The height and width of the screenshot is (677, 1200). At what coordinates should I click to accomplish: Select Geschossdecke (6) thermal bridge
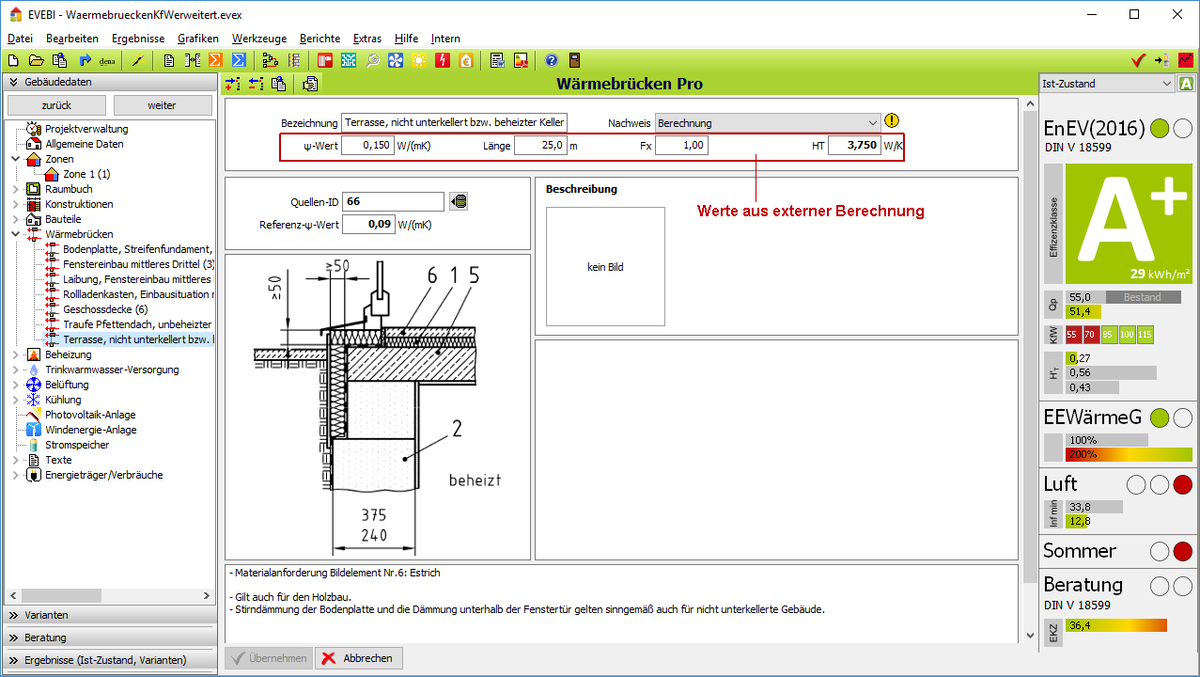(105, 309)
